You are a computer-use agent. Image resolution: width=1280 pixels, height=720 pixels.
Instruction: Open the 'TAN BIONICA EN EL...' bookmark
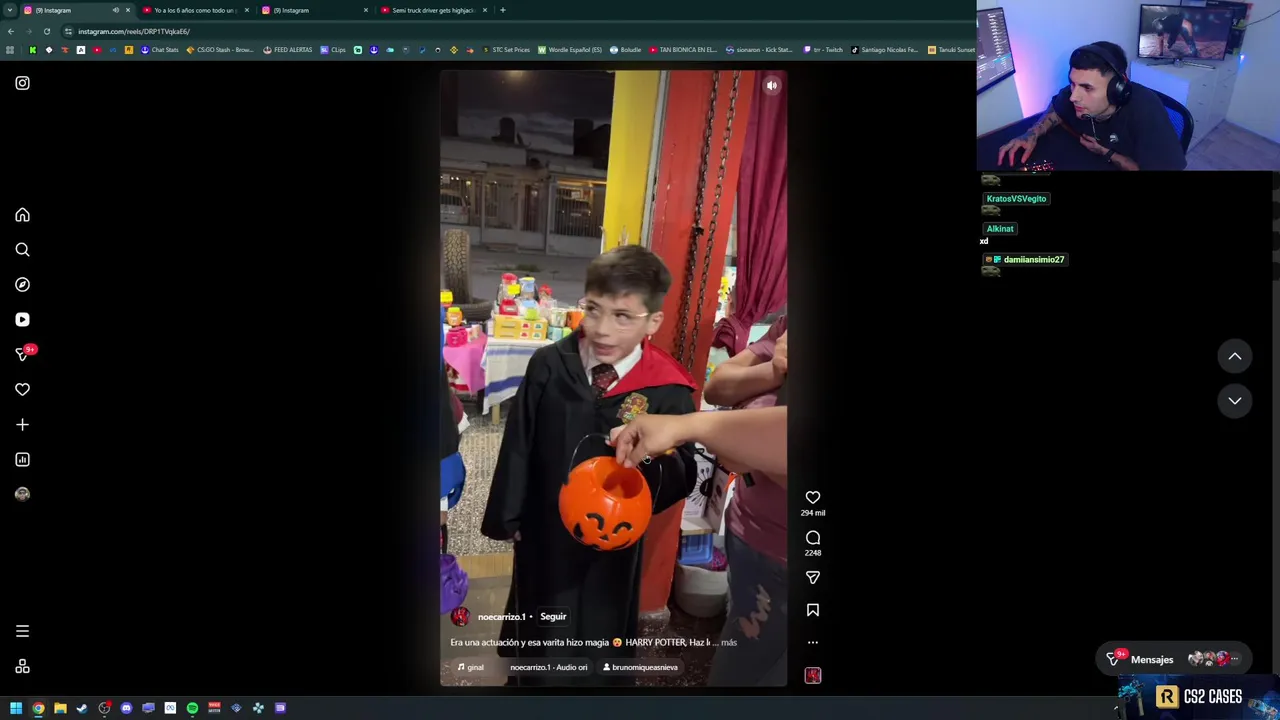tap(683, 50)
